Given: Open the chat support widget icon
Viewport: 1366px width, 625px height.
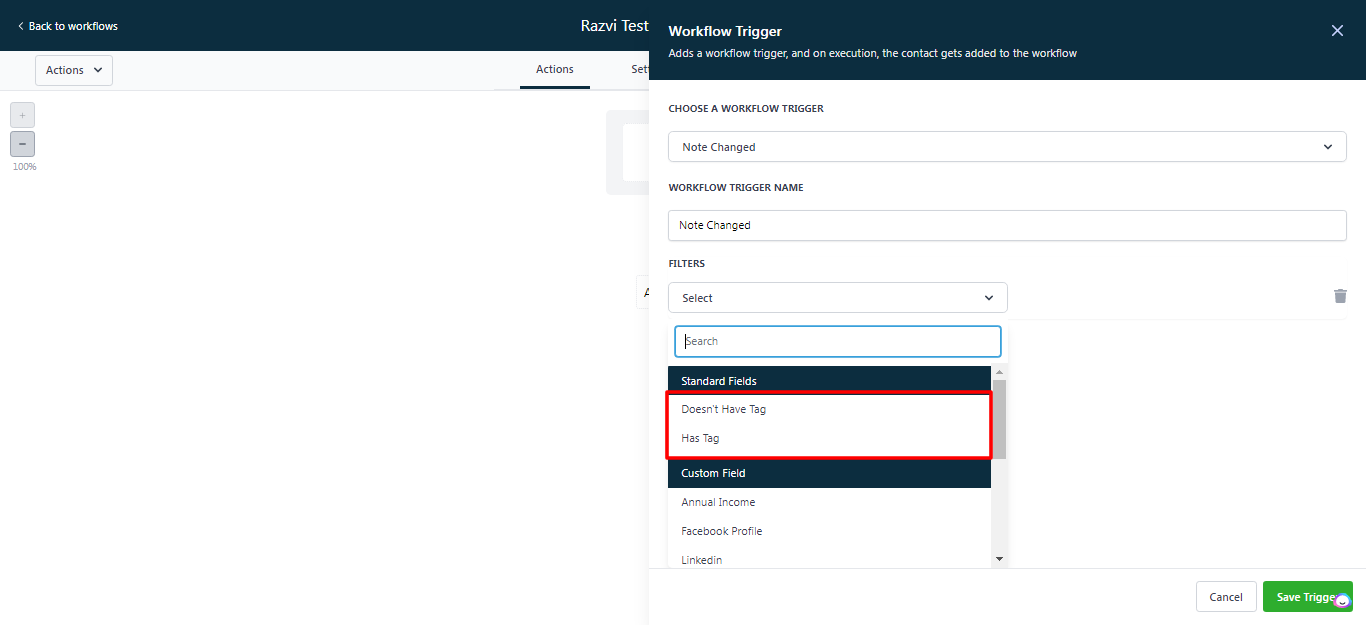Looking at the screenshot, I should [1342, 601].
